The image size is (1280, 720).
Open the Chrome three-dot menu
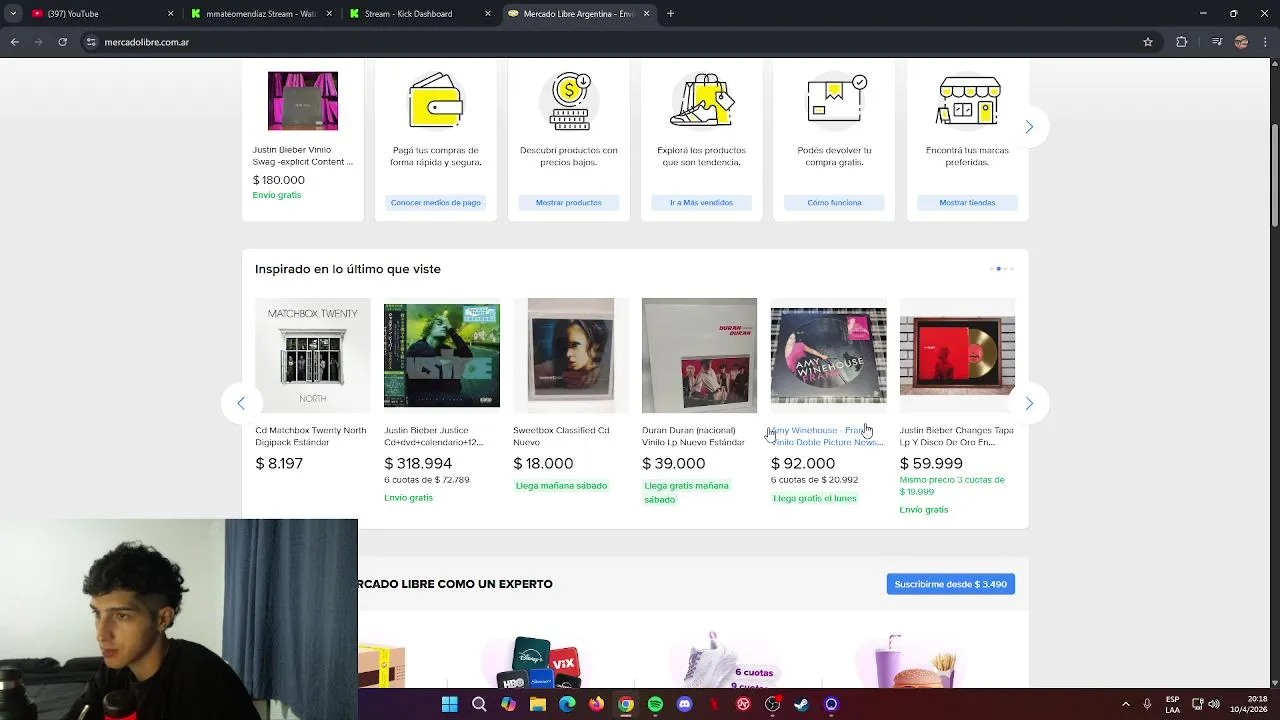1265,42
